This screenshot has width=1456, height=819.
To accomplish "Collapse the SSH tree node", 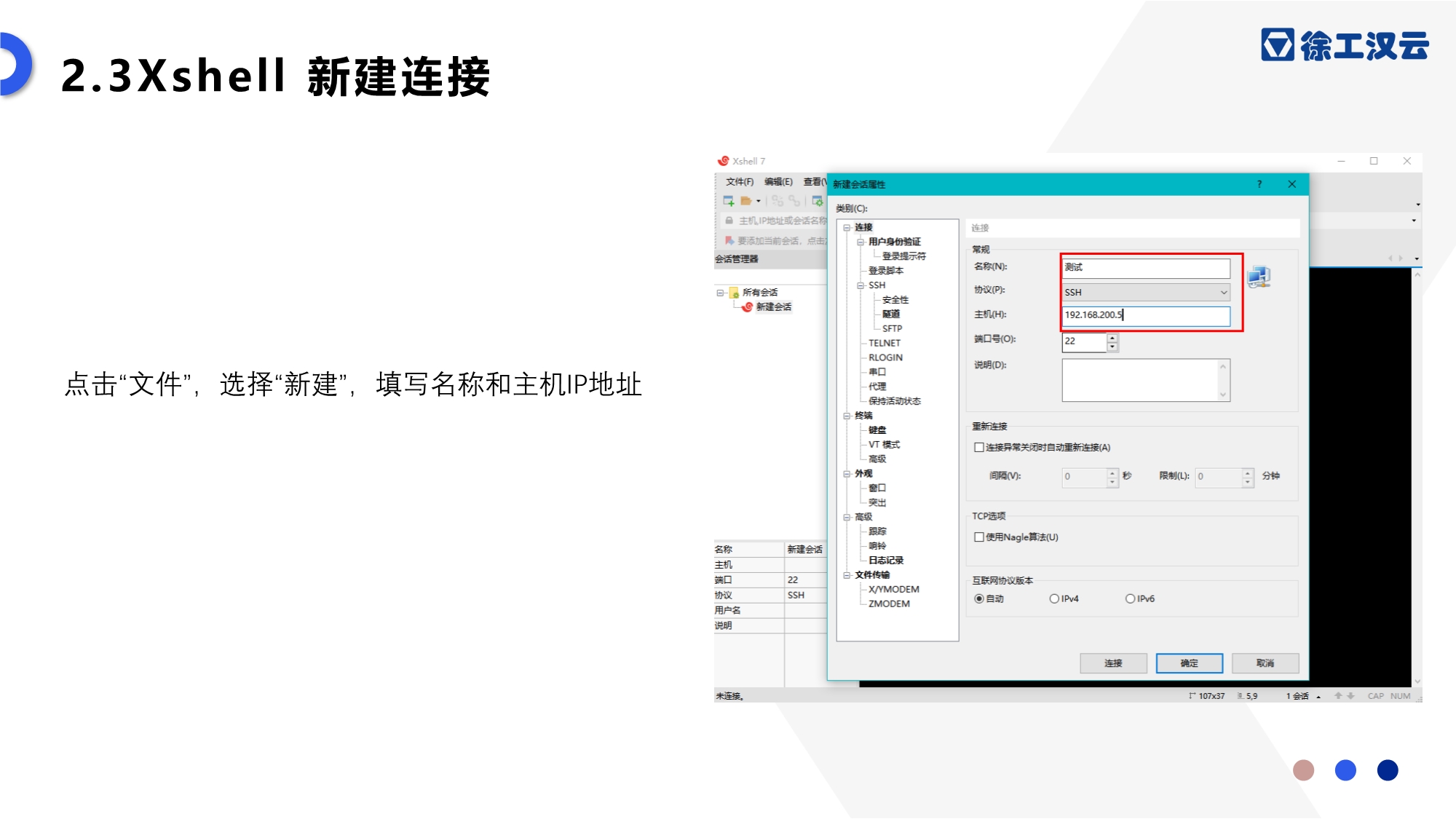I will tap(860, 285).
